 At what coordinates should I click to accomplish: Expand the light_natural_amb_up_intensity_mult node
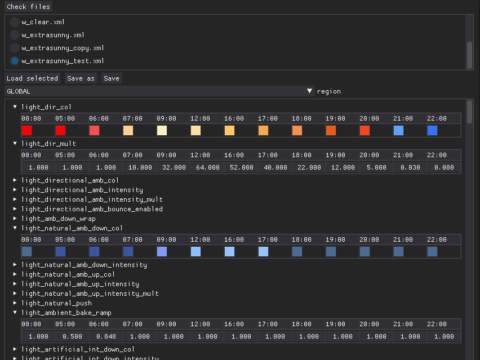pyautogui.click(x=15, y=294)
